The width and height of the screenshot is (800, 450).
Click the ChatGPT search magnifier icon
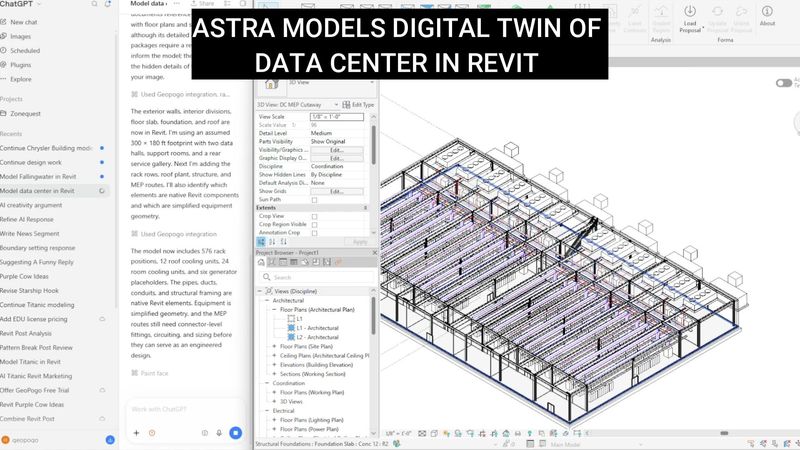pos(94,4)
